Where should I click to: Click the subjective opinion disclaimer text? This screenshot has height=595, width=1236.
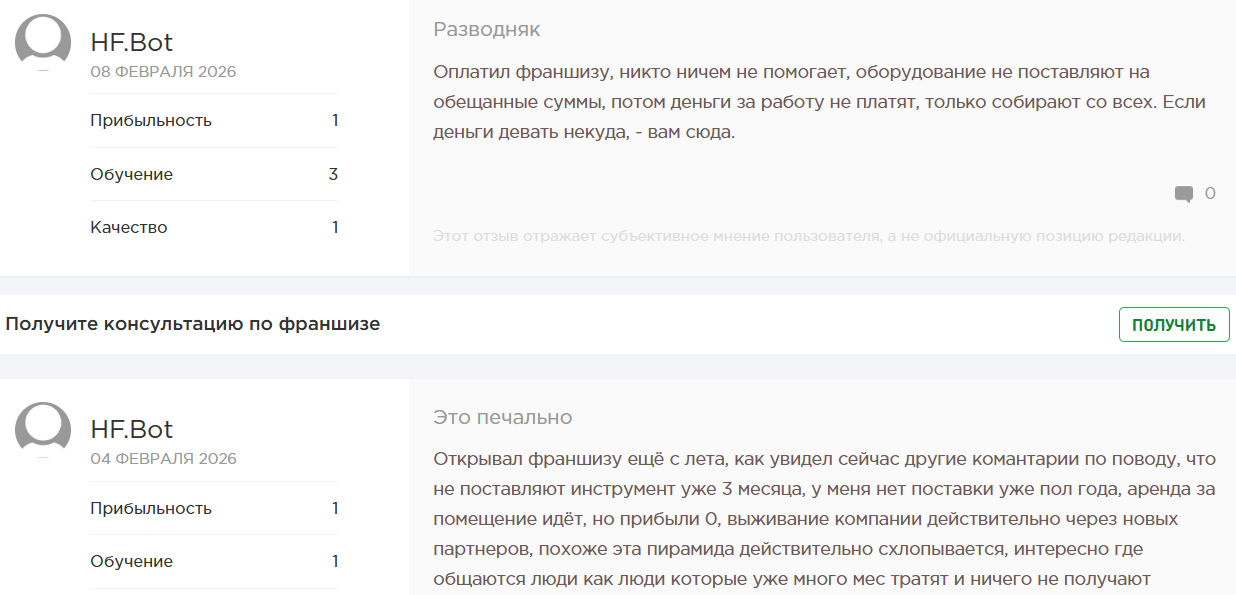point(808,235)
